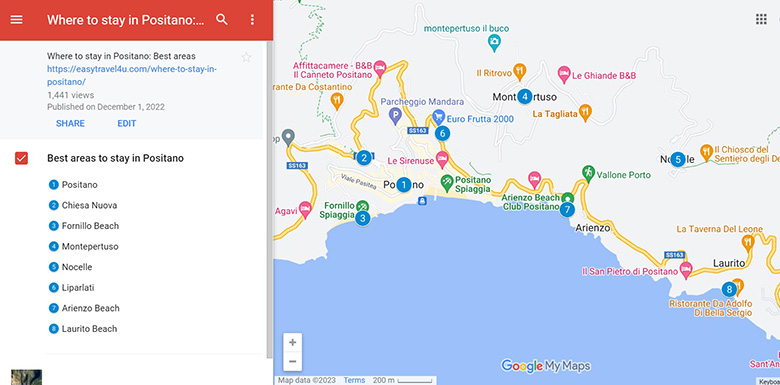
Task: Open the hamburger menu in red header
Action: pyautogui.click(x=16, y=19)
